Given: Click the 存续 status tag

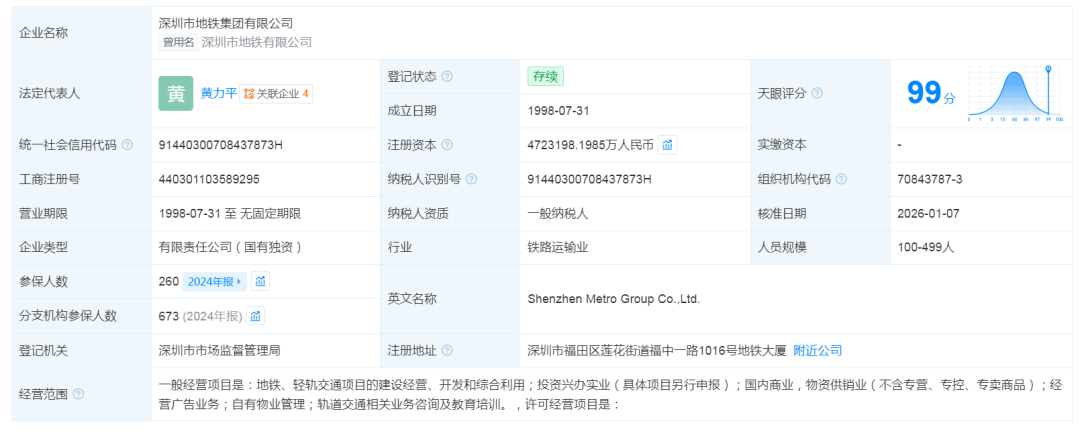Looking at the screenshot, I should click(x=546, y=76).
